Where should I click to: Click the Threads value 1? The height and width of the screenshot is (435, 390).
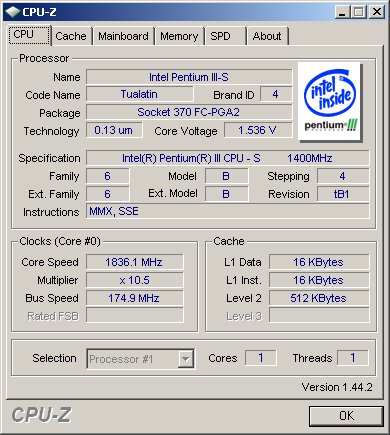click(353, 358)
